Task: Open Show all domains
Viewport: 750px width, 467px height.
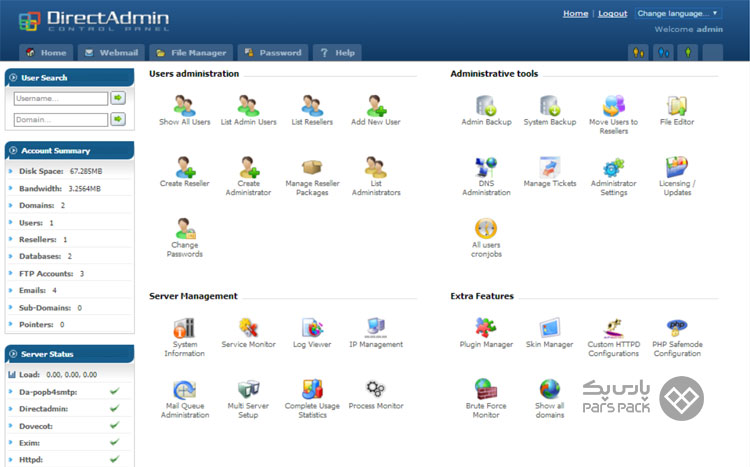Action: [x=550, y=399]
